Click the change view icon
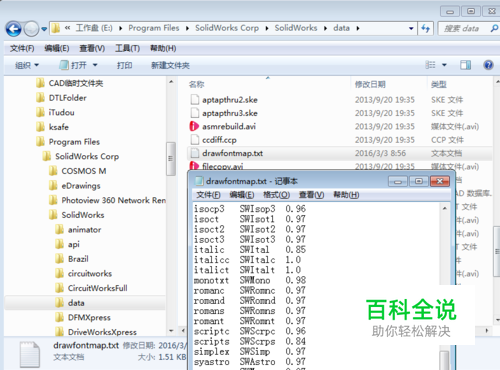The height and width of the screenshot is (370, 500). pos(430,65)
